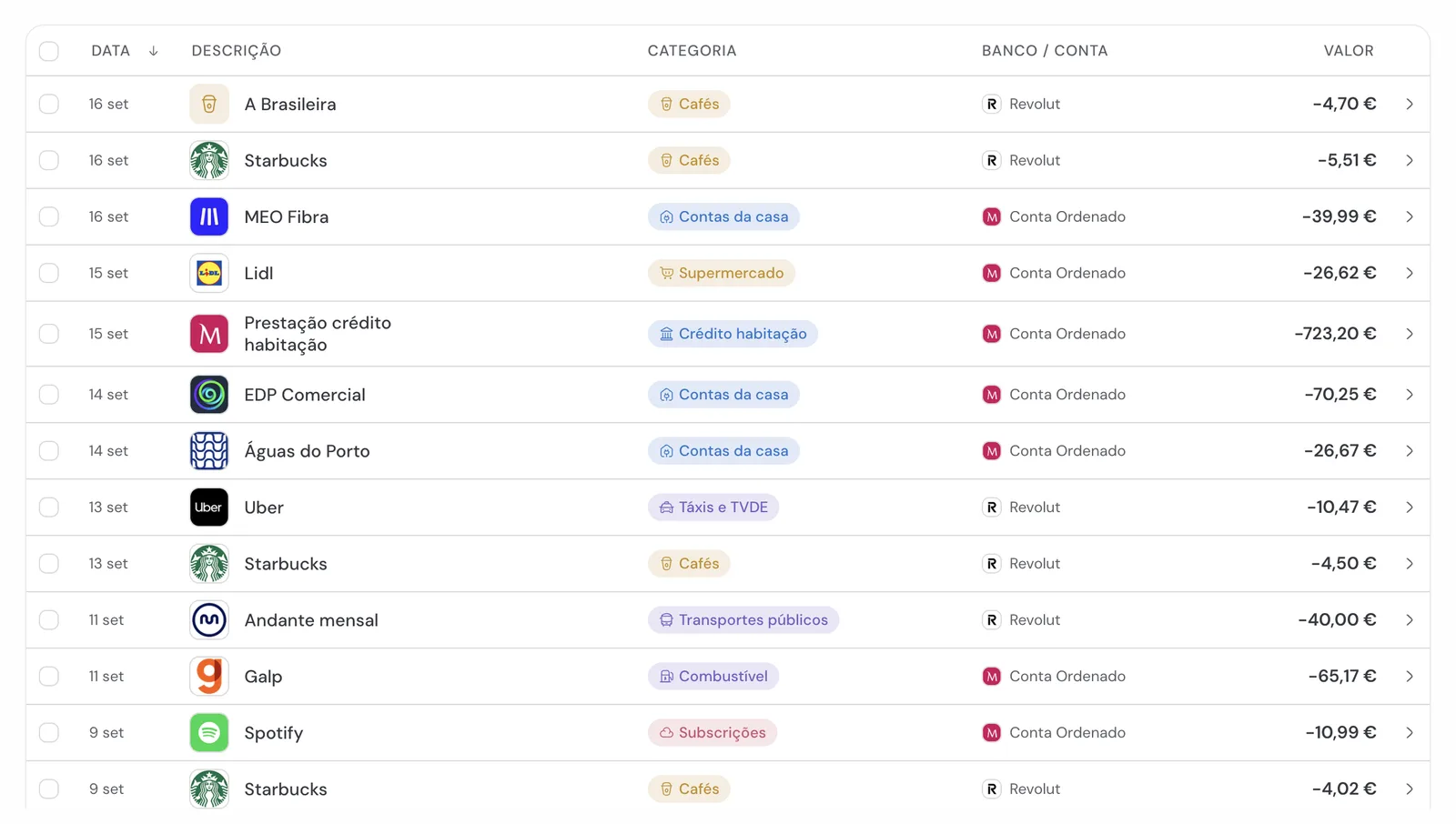Tick the Andante mensal row checkbox
This screenshot has height=824, width=1456.
49,620
